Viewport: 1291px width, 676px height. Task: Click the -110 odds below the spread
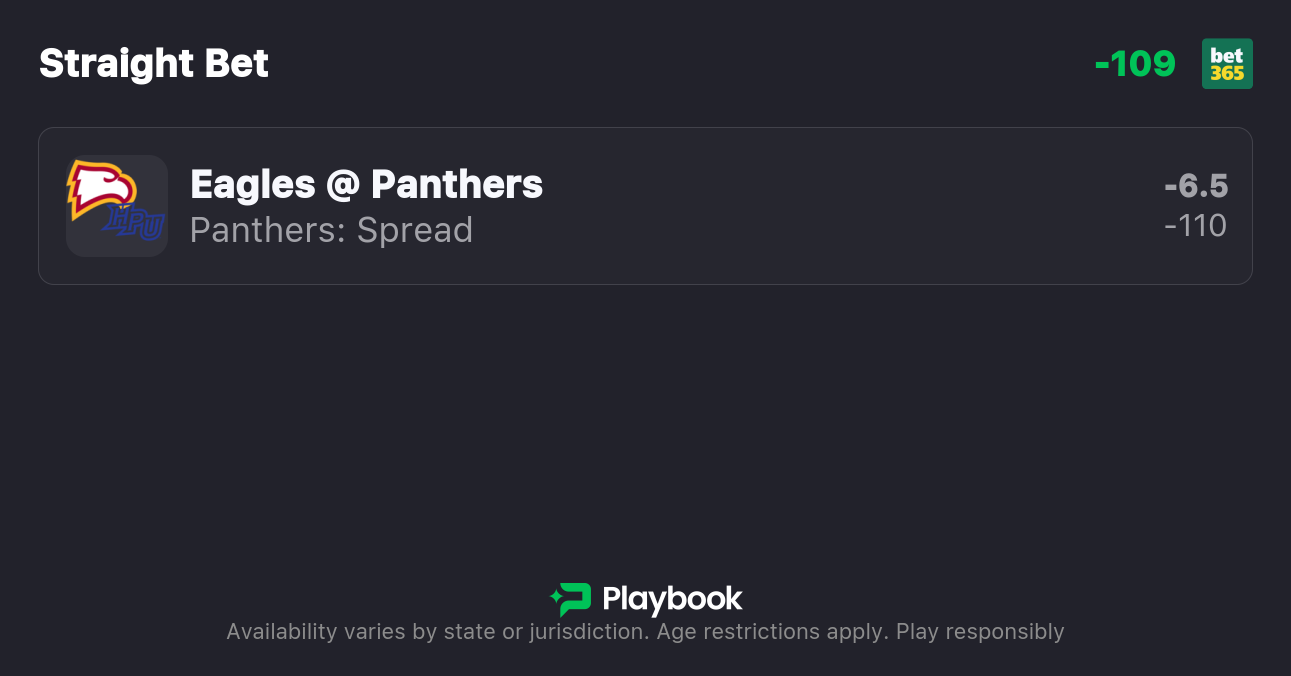[1196, 226]
